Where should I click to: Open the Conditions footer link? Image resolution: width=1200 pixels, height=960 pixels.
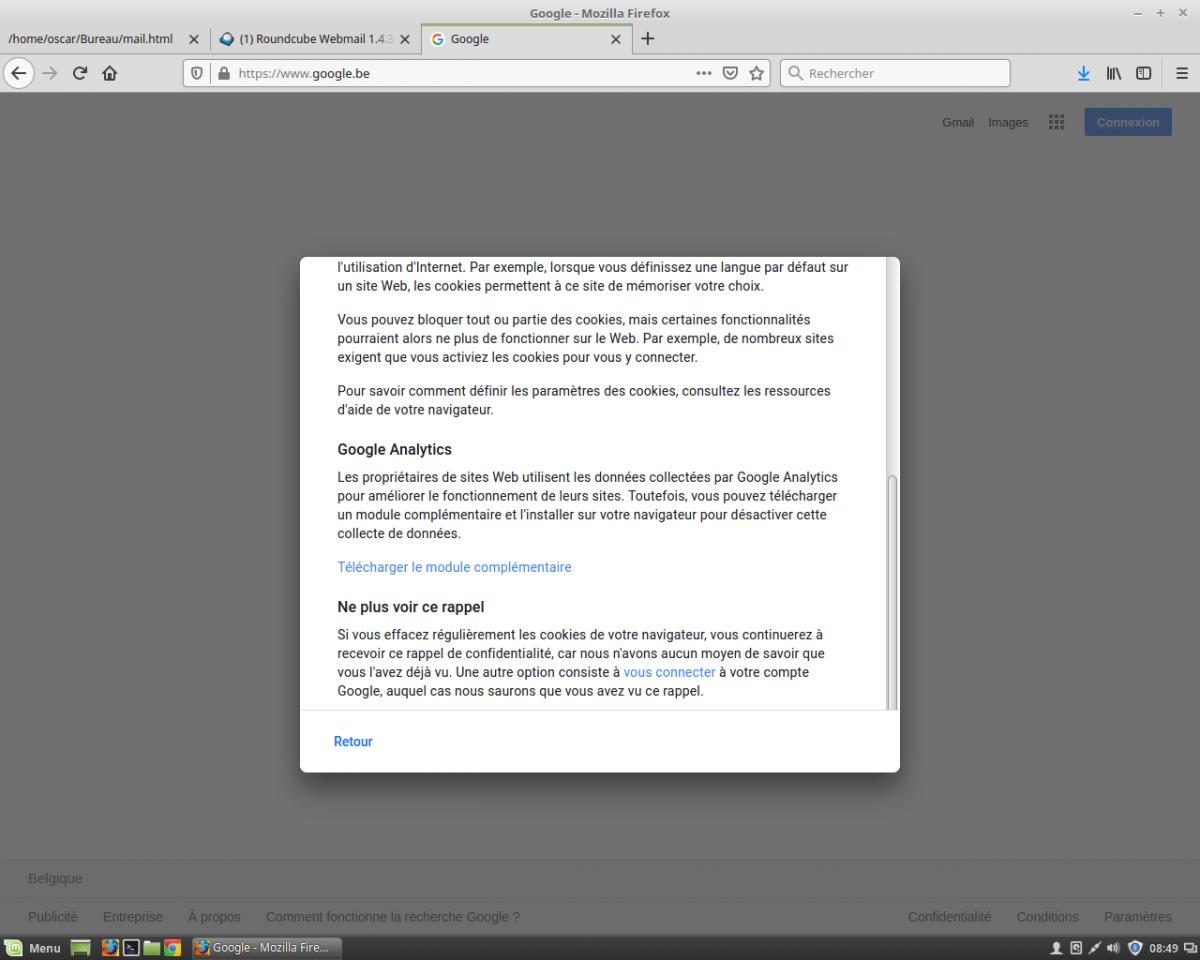(1048, 916)
